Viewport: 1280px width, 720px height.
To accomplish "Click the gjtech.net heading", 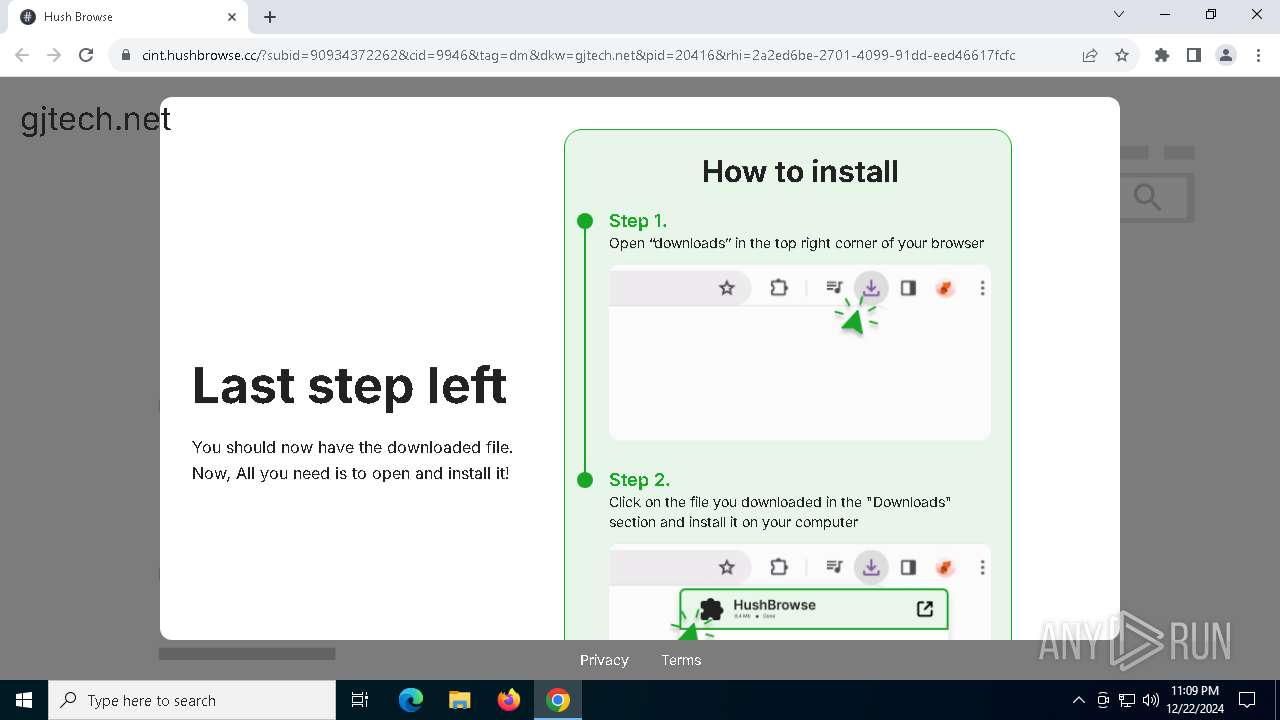I will click(96, 119).
